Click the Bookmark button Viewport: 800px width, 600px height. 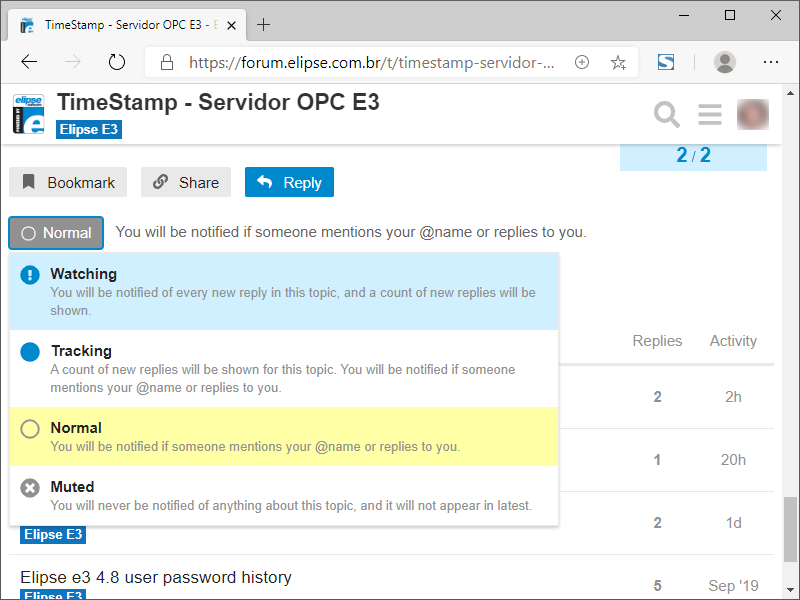pos(69,182)
